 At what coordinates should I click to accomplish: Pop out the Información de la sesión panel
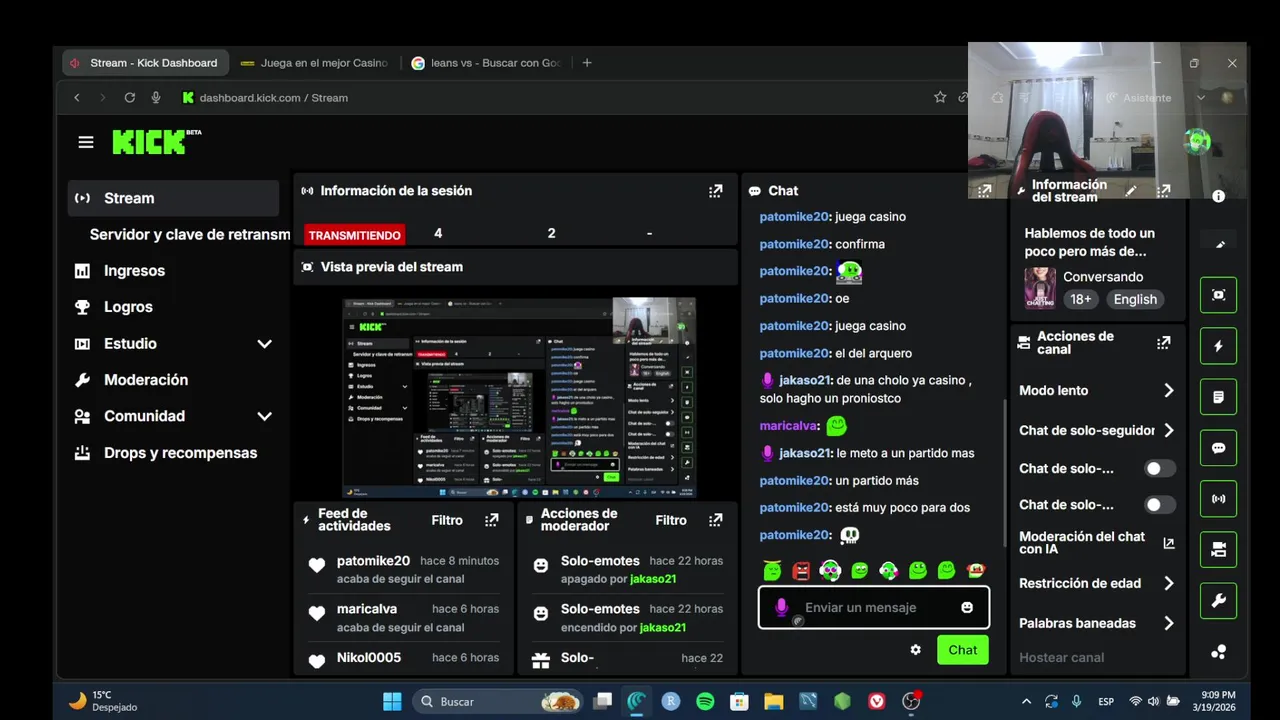tap(715, 191)
